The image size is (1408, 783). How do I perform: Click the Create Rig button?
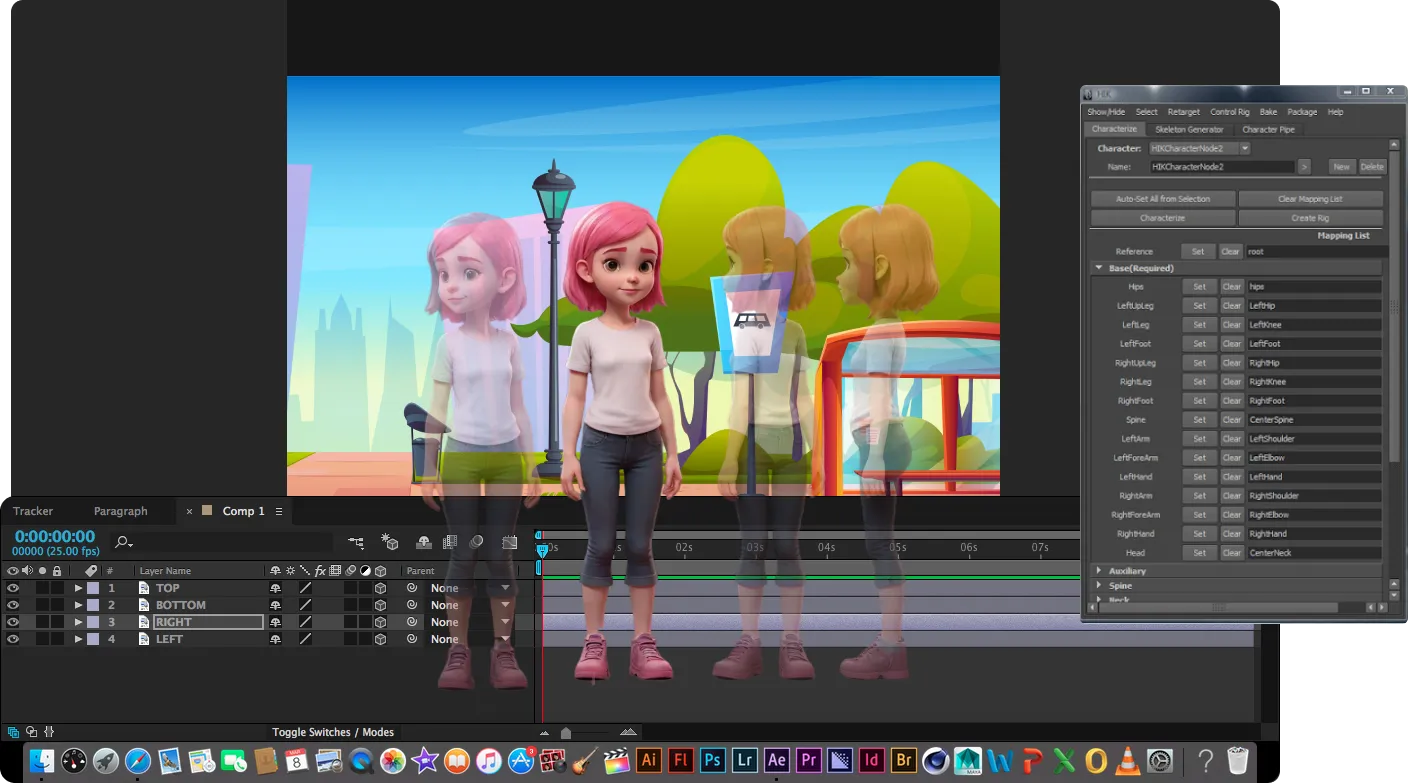1310,217
